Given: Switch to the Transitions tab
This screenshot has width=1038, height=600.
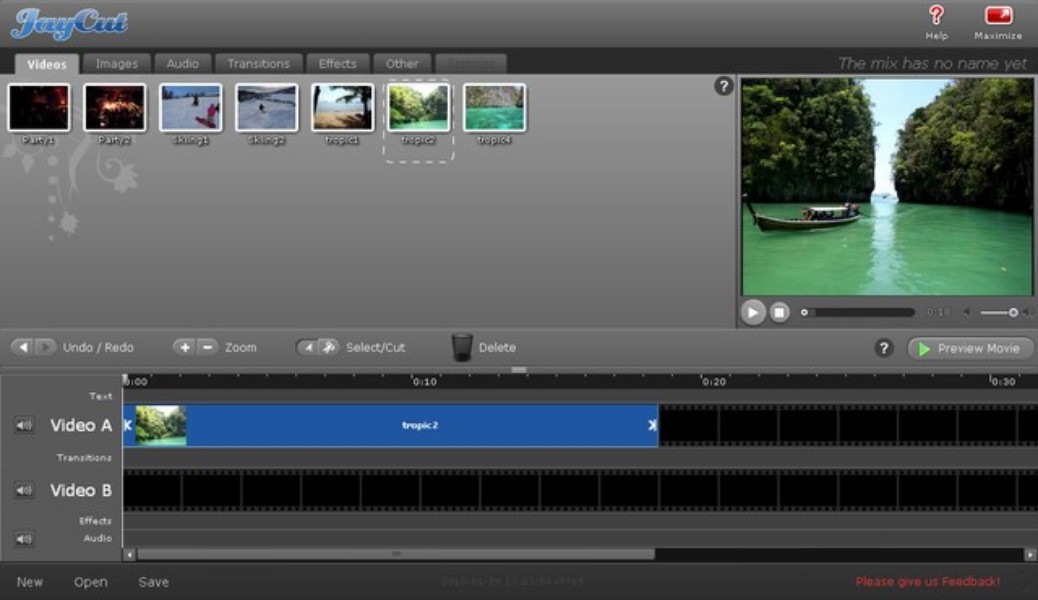Looking at the screenshot, I should tap(258, 62).
